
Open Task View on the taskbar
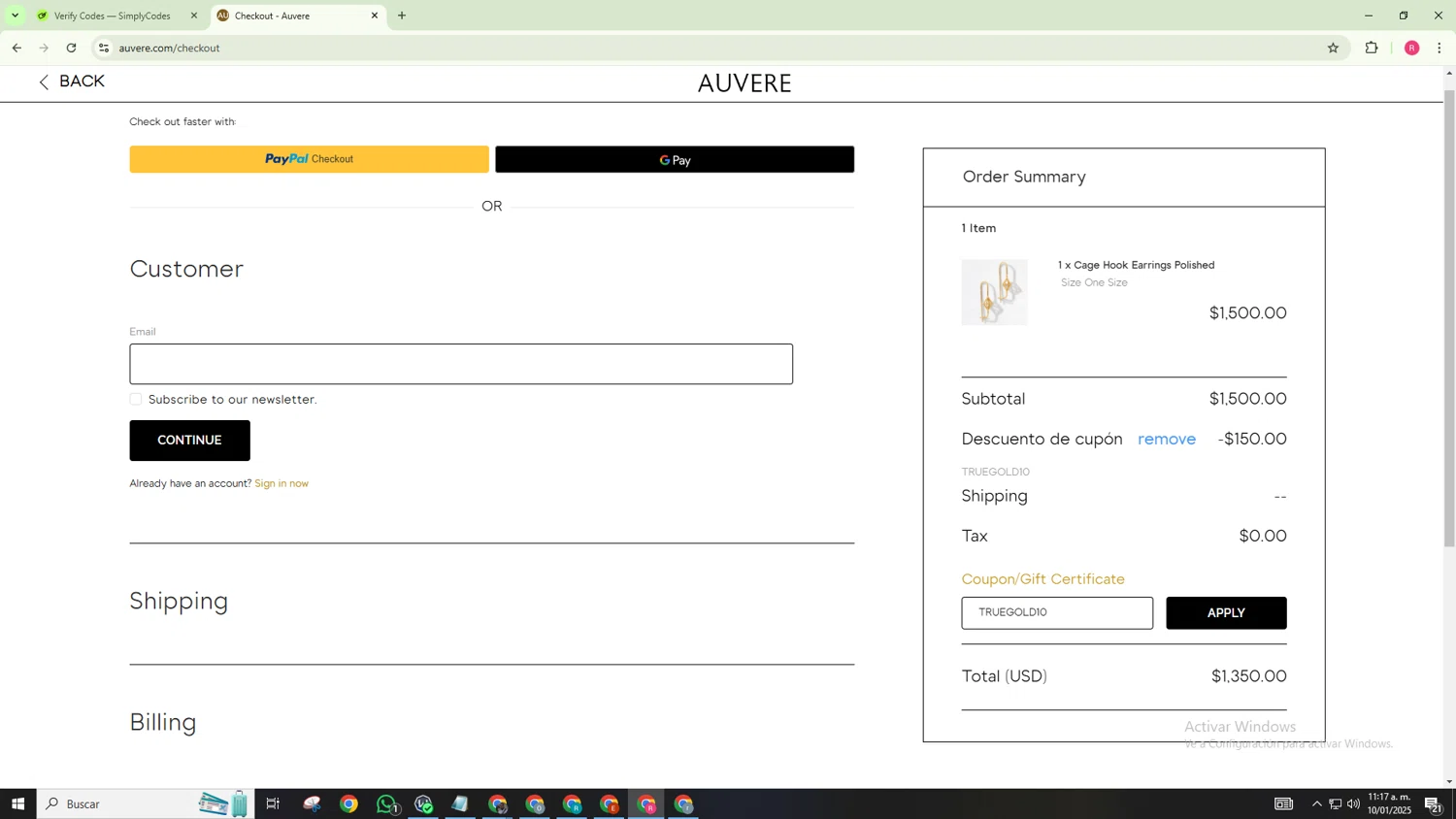point(273,803)
